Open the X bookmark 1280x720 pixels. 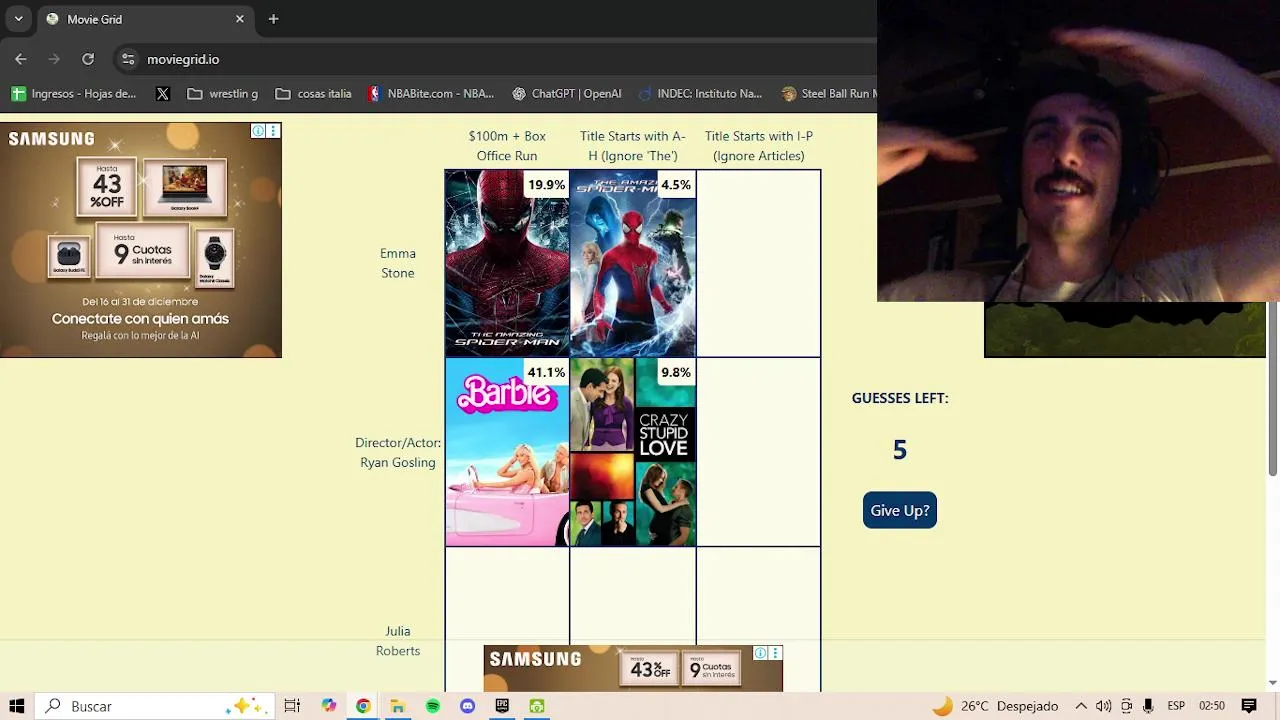pos(163,93)
